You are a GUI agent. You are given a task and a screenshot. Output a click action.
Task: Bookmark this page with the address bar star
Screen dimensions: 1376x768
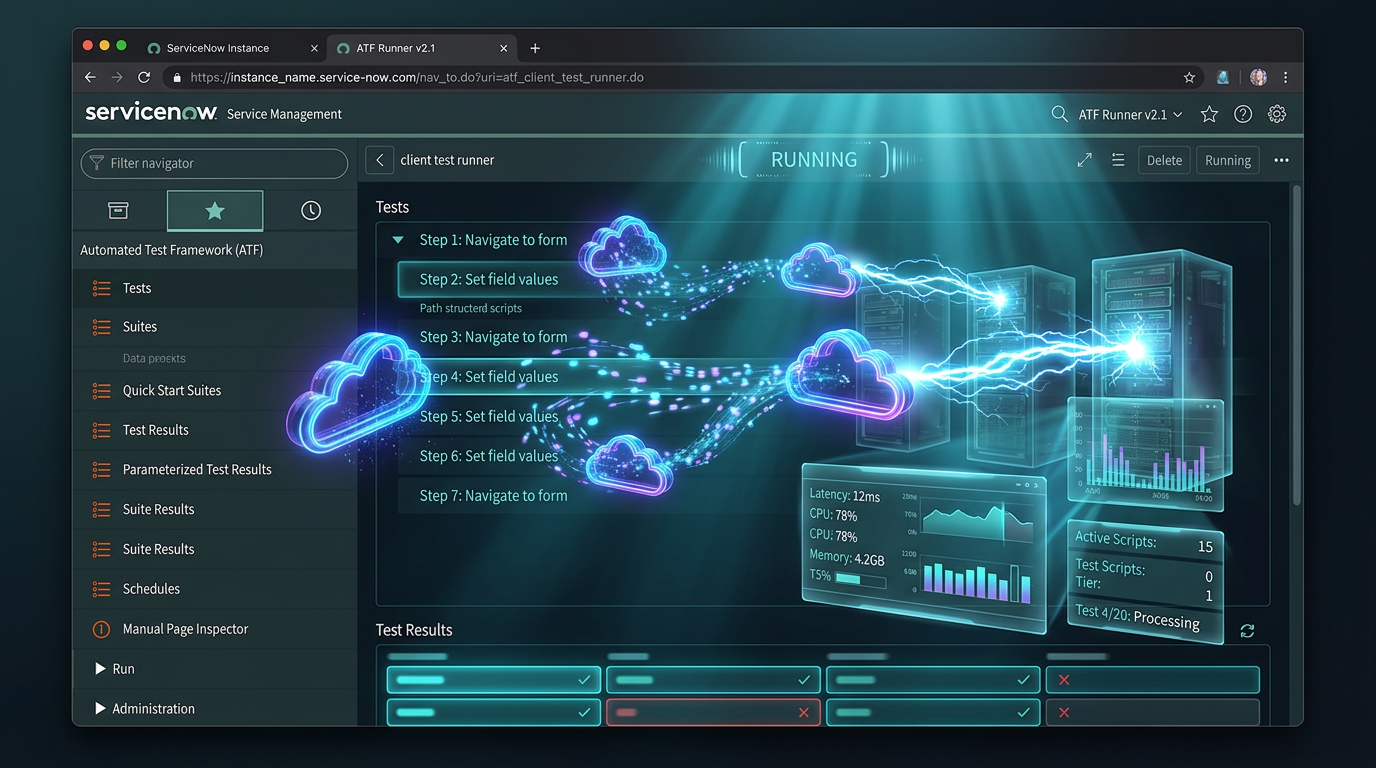(1189, 77)
